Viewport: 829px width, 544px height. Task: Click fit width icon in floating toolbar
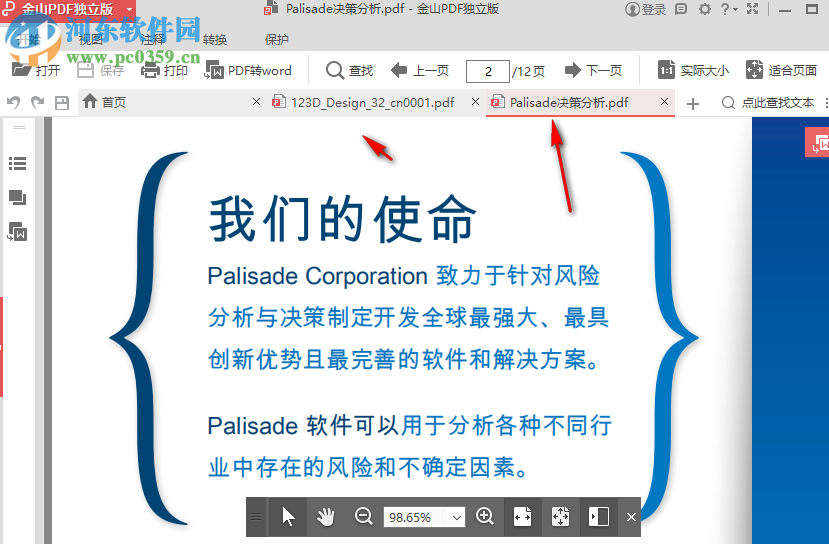[522, 517]
